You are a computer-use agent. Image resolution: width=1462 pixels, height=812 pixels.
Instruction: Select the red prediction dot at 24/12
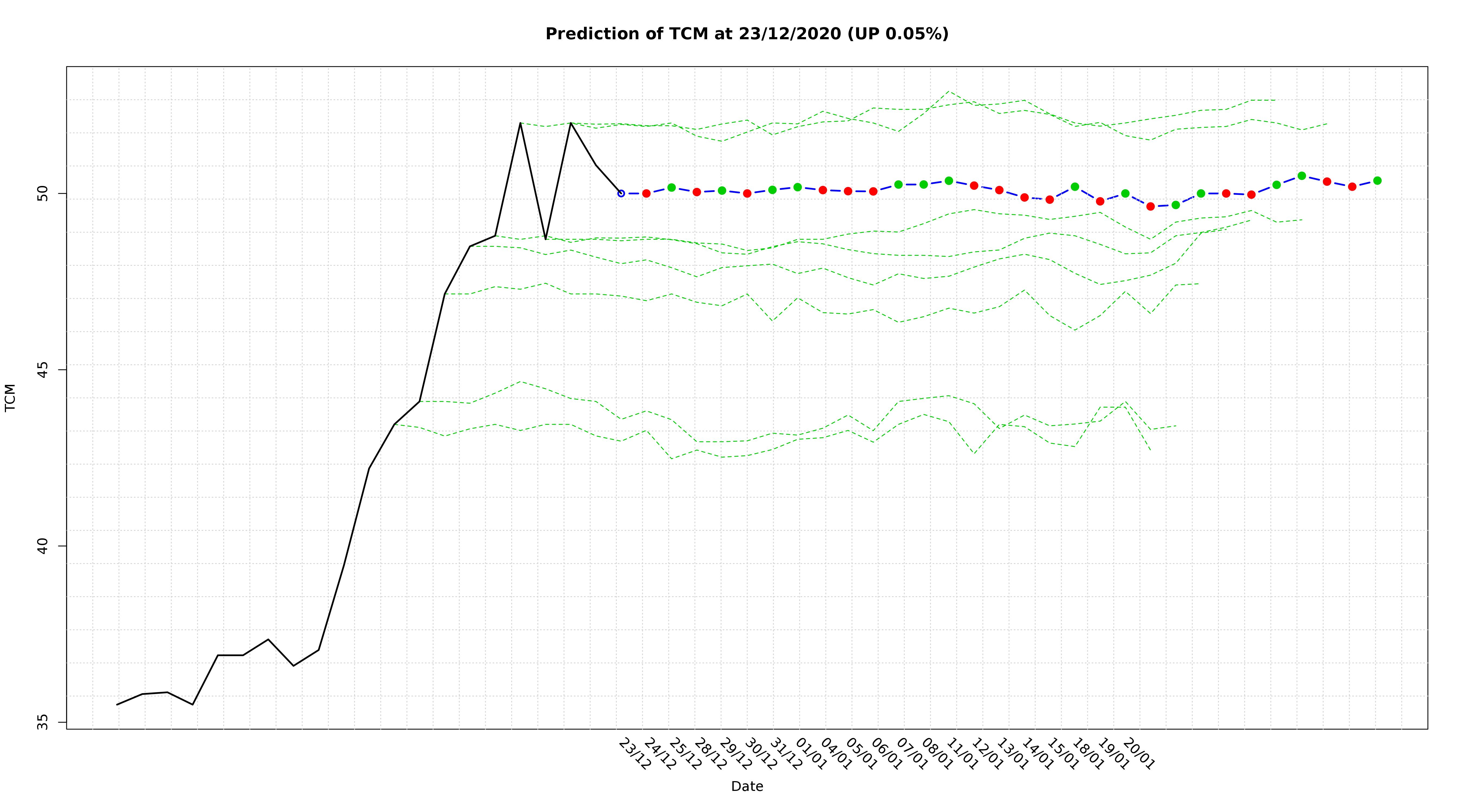click(646, 194)
